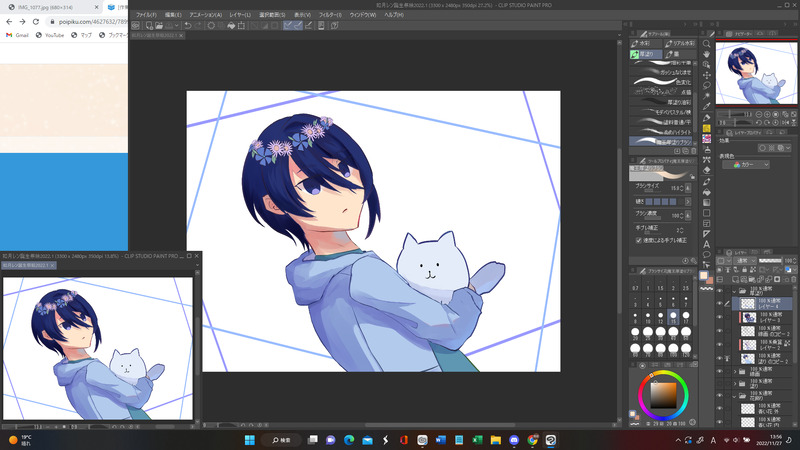This screenshot has width=800, height=450.
Task: Select brush size preset 20
Action: point(635,333)
